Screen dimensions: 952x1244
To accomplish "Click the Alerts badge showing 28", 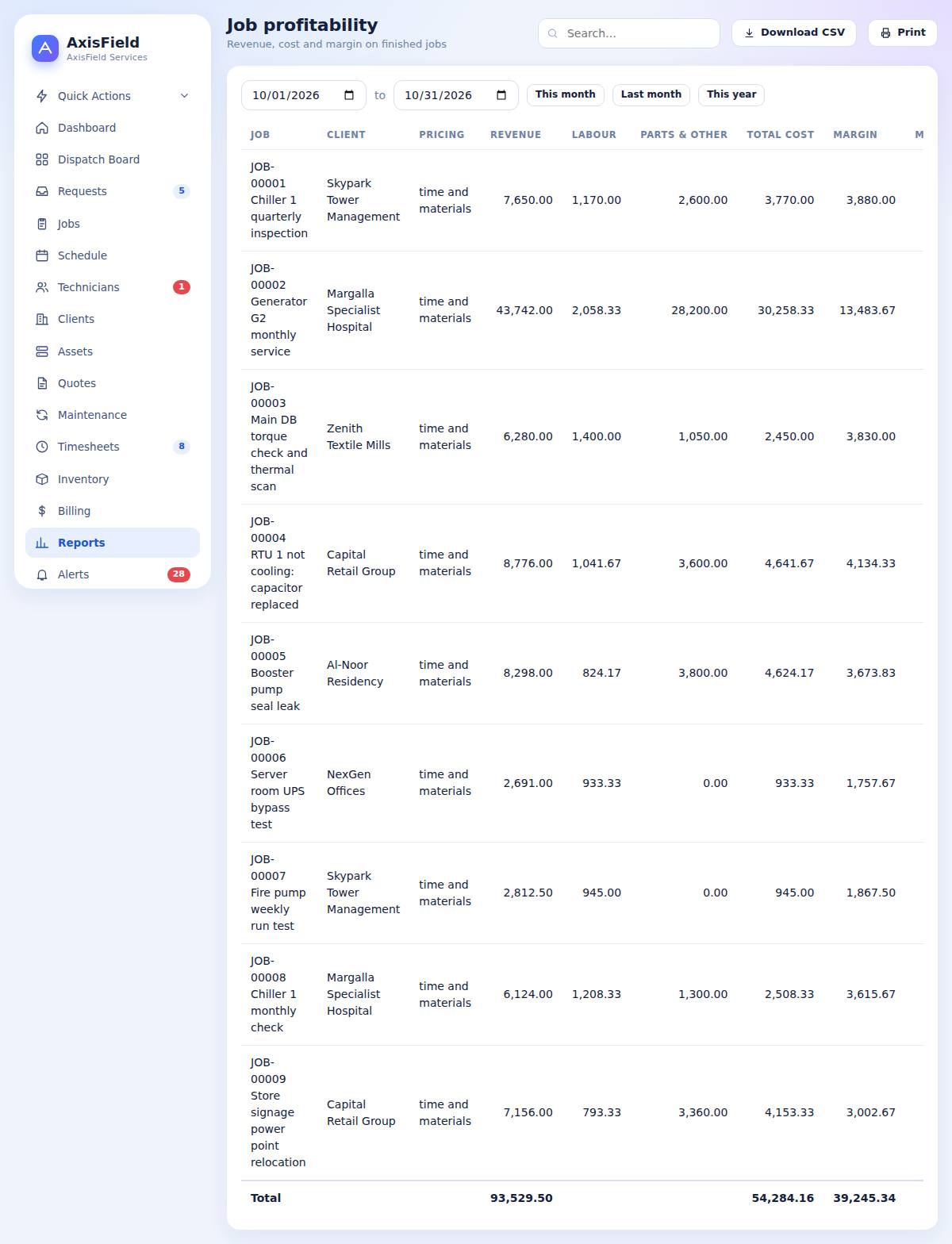I will click(x=178, y=574).
